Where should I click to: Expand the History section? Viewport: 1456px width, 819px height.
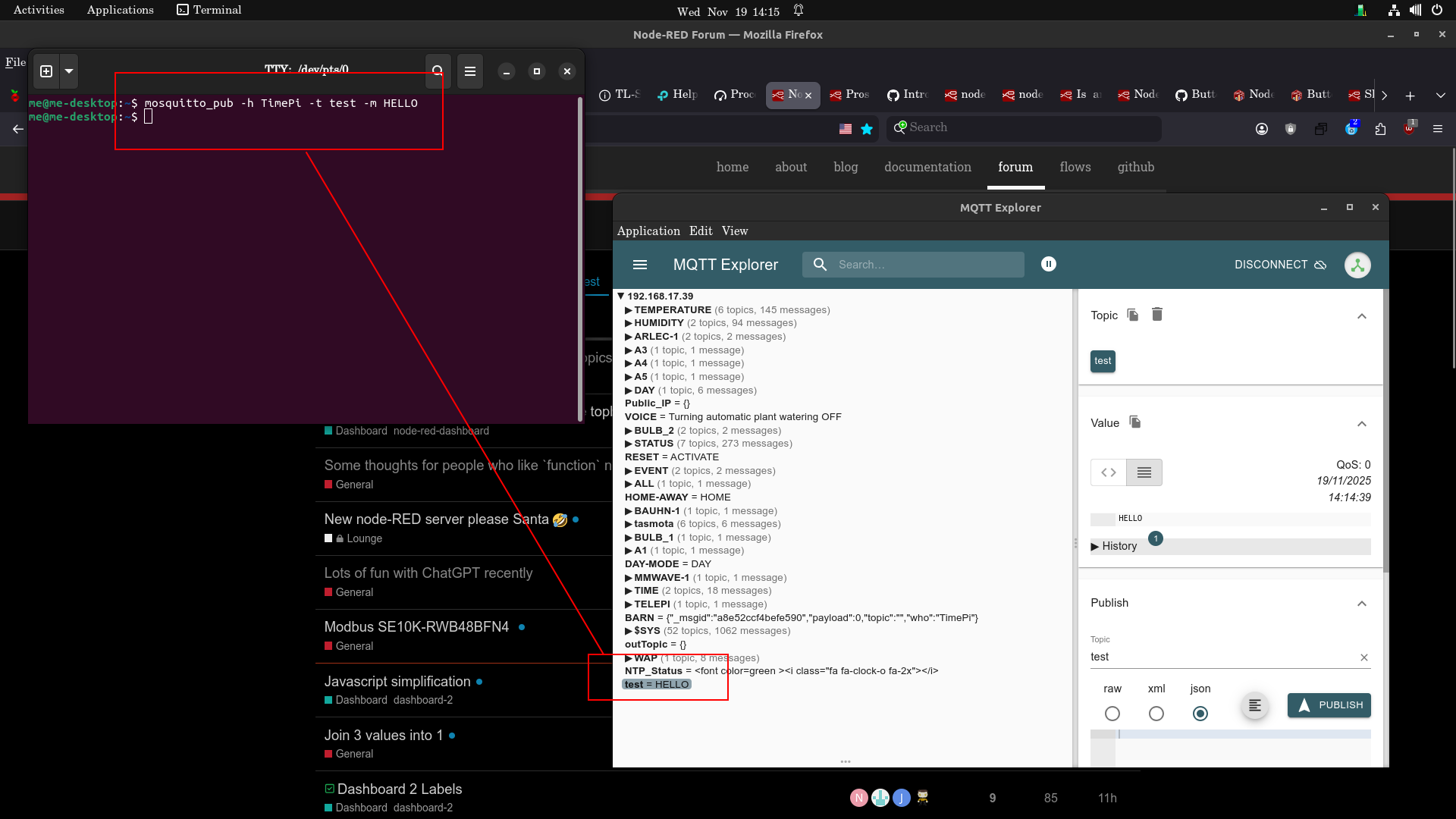pyautogui.click(x=1115, y=546)
